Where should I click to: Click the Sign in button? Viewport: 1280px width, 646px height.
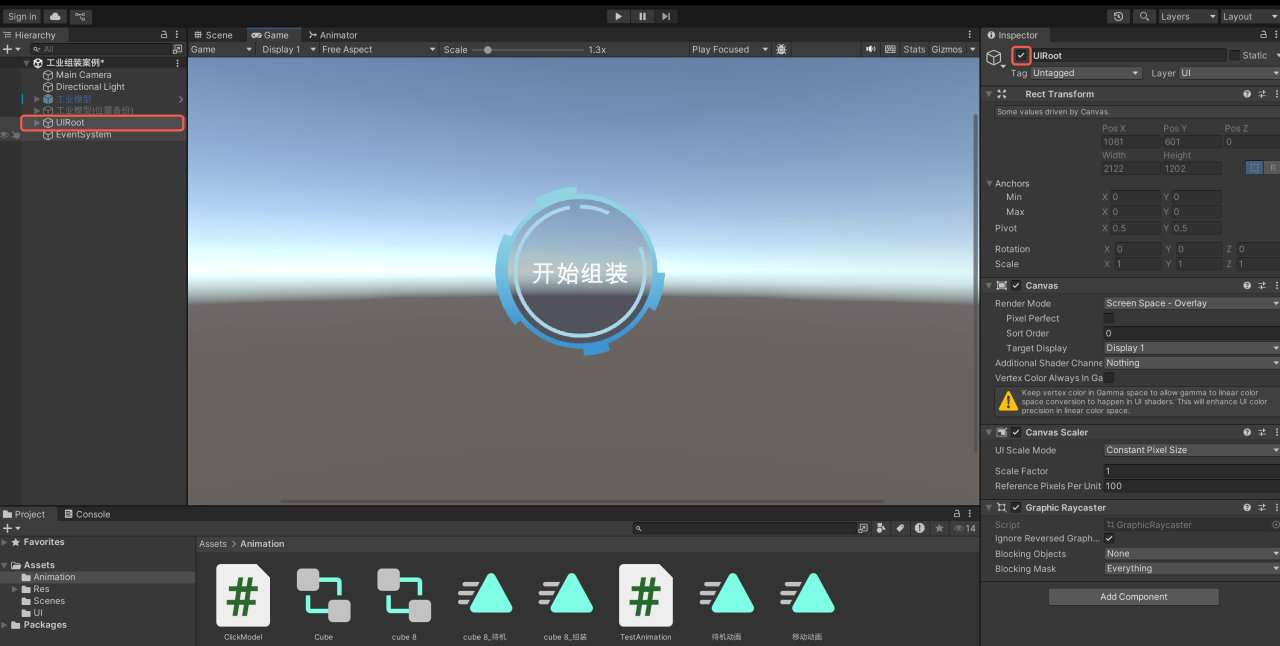click(x=22, y=16)
